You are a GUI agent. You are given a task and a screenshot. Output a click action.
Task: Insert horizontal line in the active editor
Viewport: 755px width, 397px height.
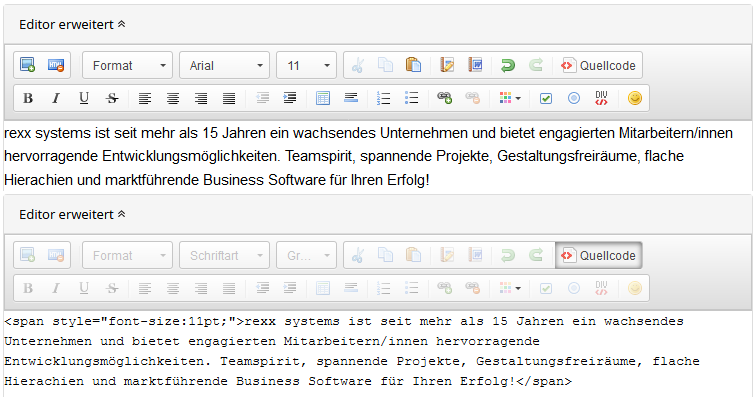pyautogui.click(x=351, y=98)
